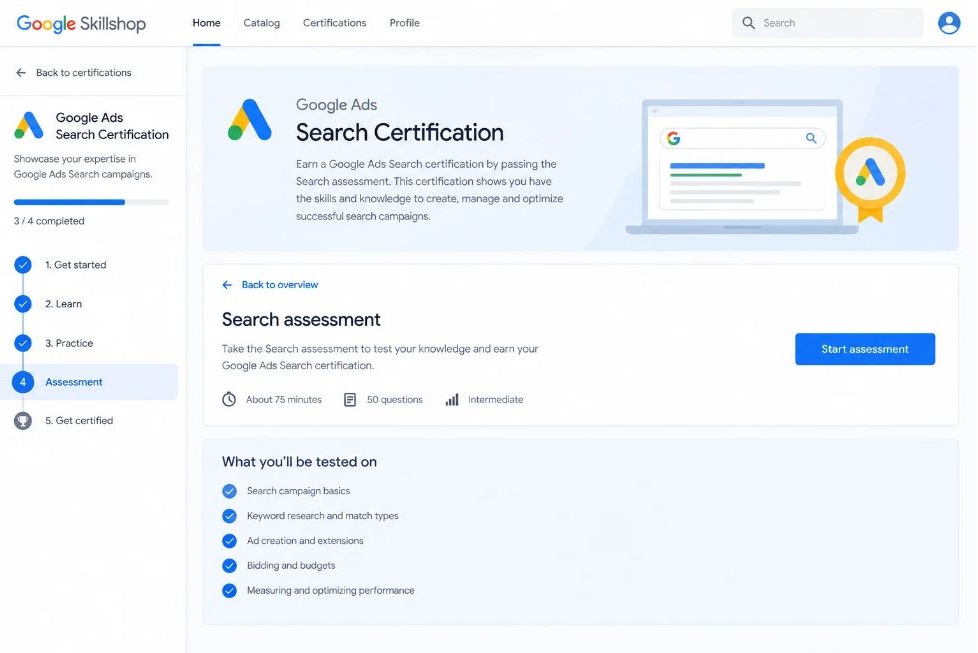Click the Google Ads logo in sidebar
Image resolution: width=978 pixels, height=653 pixels.
pos(29,125)
